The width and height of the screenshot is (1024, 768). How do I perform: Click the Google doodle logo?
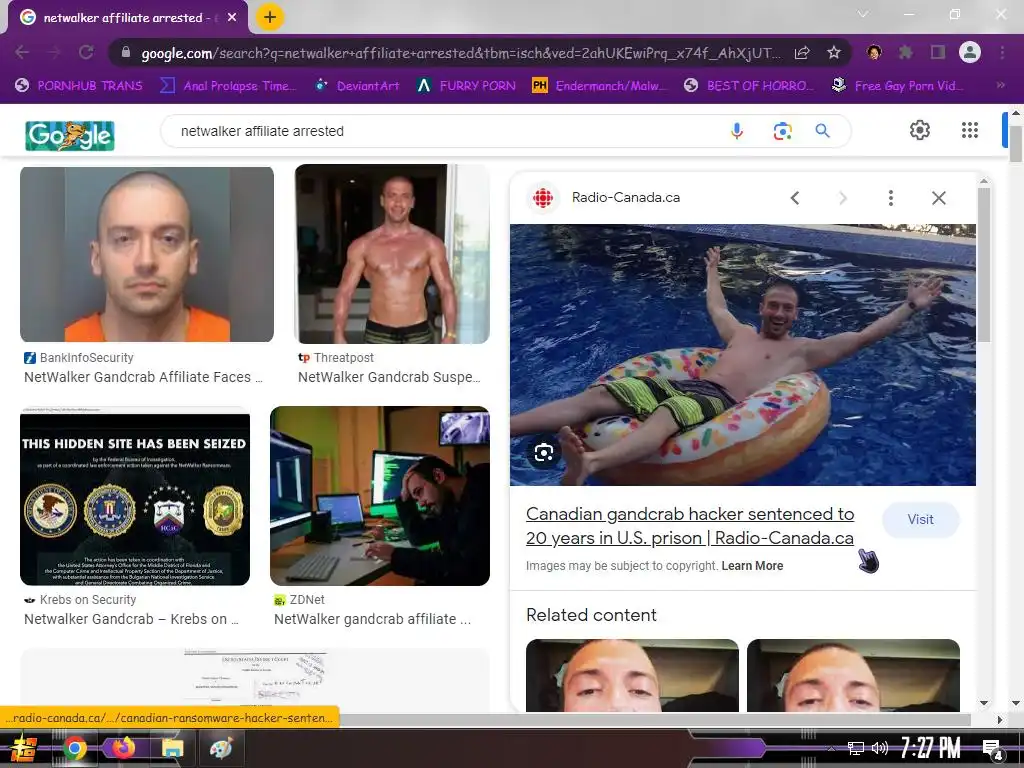point(70,135)
